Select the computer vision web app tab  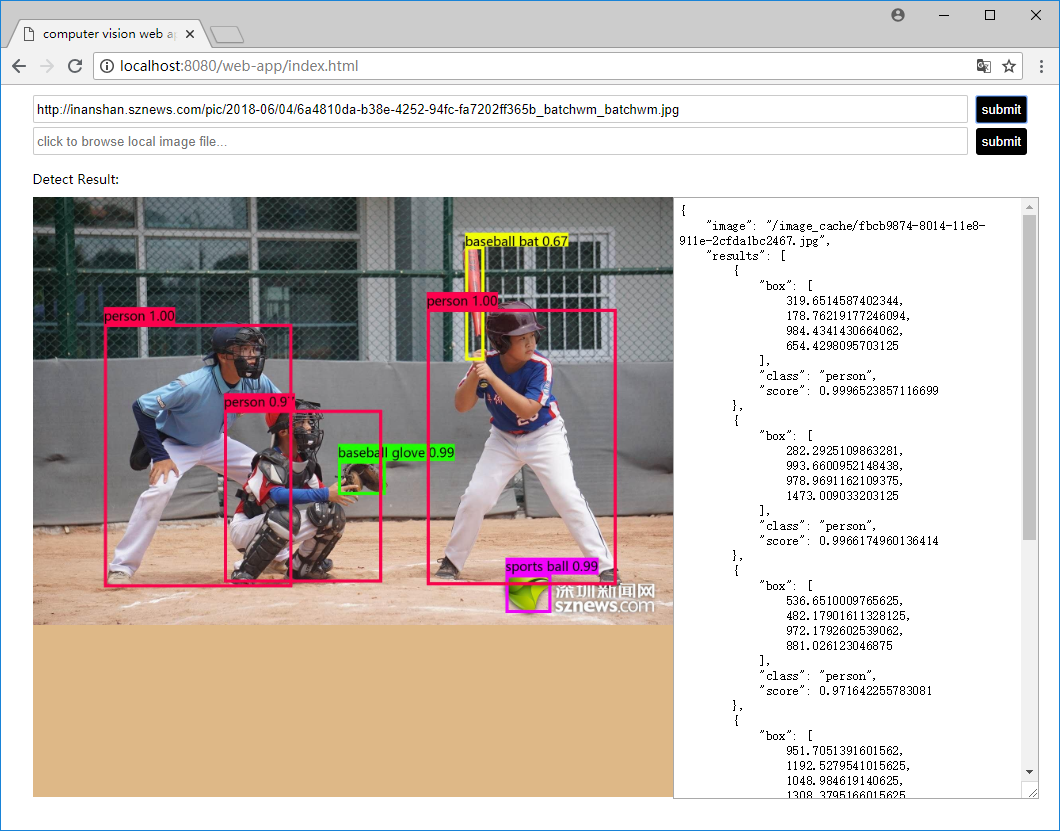(108, 34)
